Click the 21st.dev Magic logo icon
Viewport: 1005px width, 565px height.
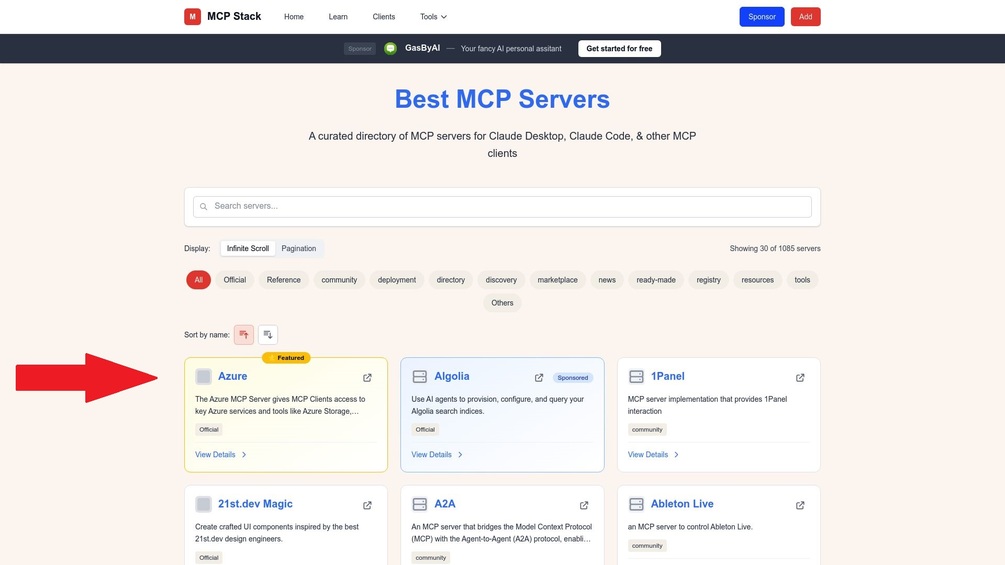(x=203, y=504)
